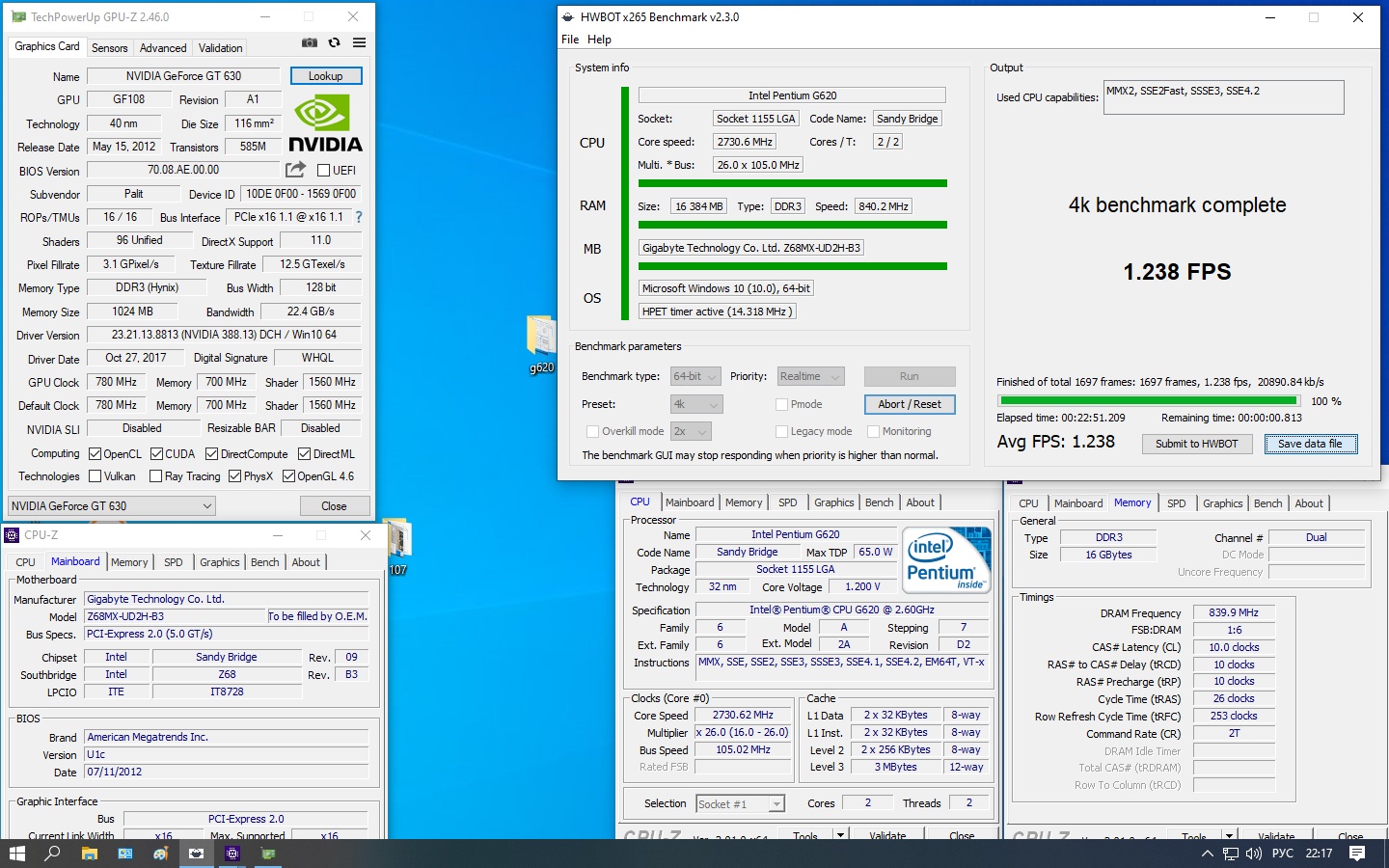
Task: Click the Bus Interface question mark icon
Action: point(359,217)
